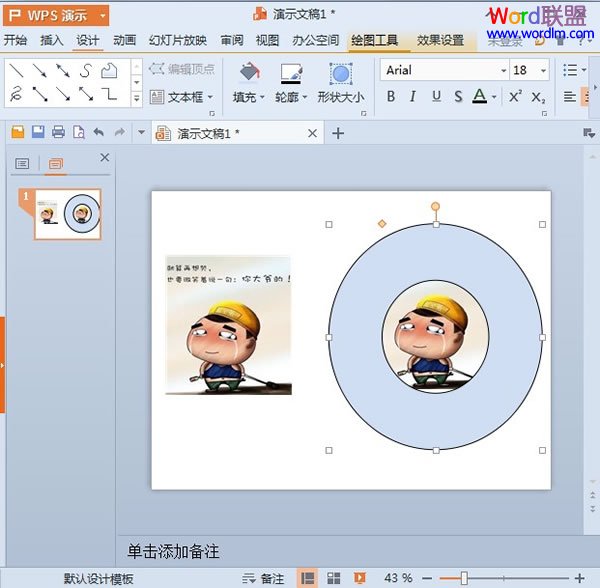Open the font color dropdown arrow
This screenshot has width=600, height=588.
click(x=494, y=97)
